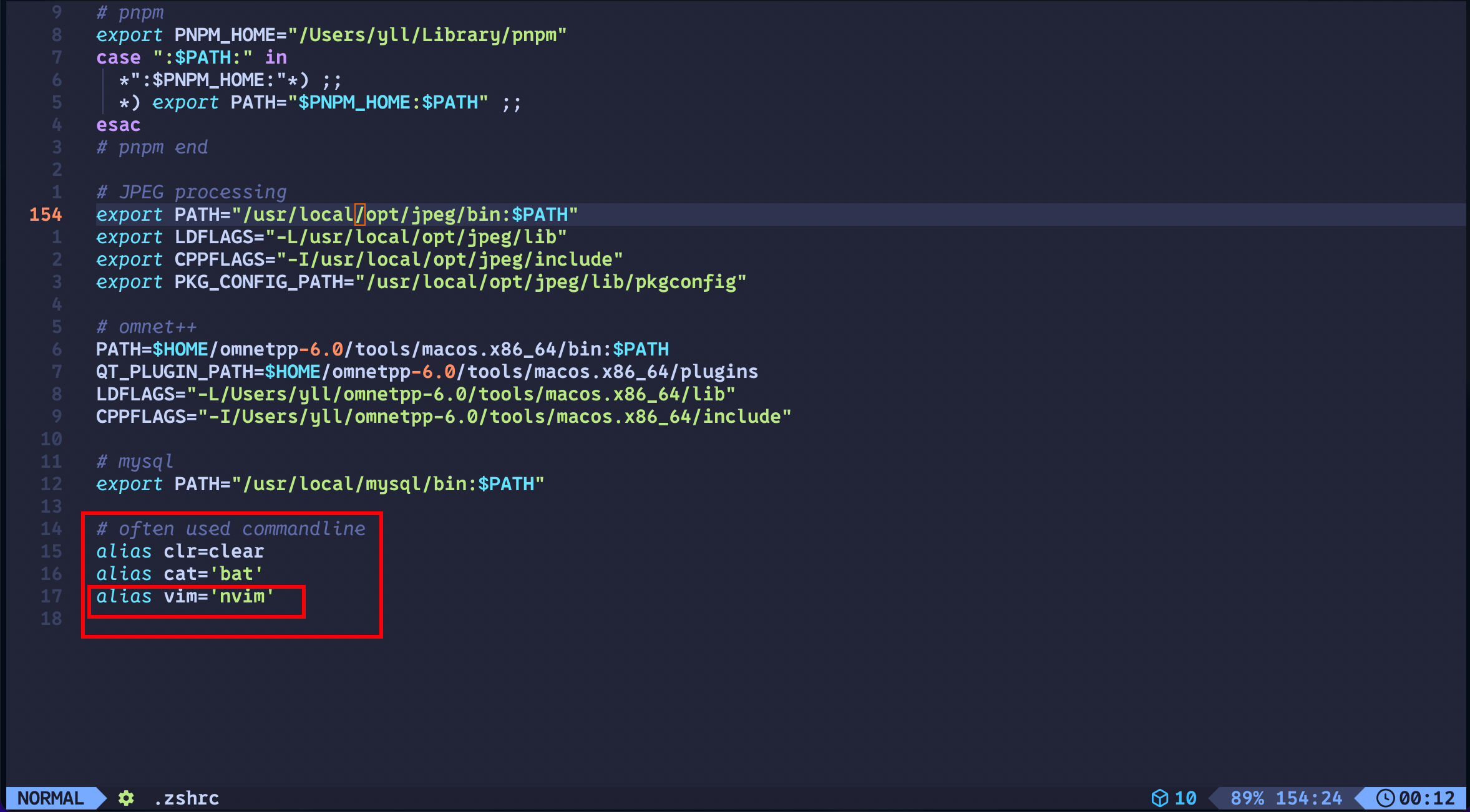Click the .zshrc filename in statusline

[x=187, y=798]
